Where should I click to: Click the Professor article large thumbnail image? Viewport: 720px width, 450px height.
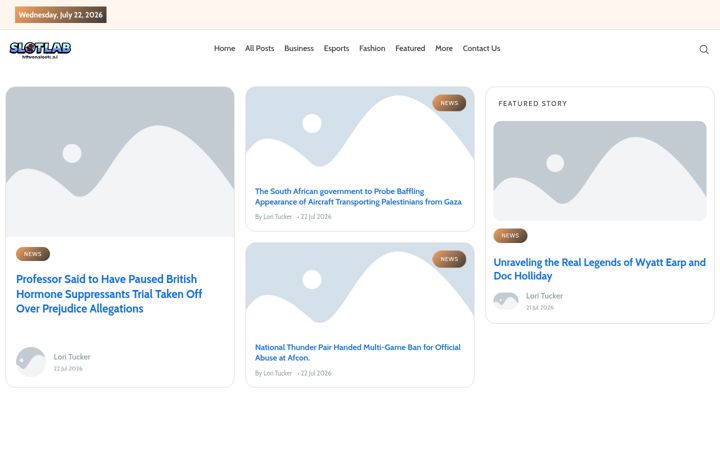120,162
